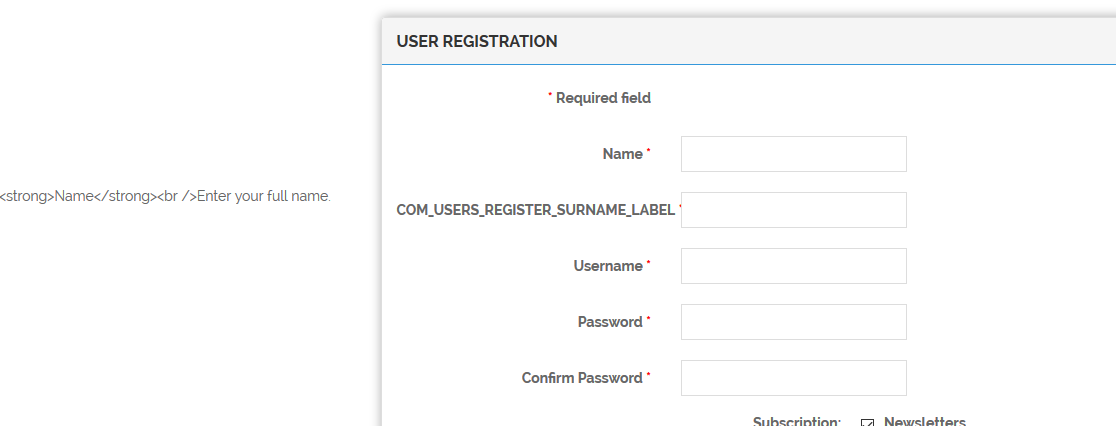Click the Subscription label
This screenshot has width=1116, height=426.
[x=796, y=422]
